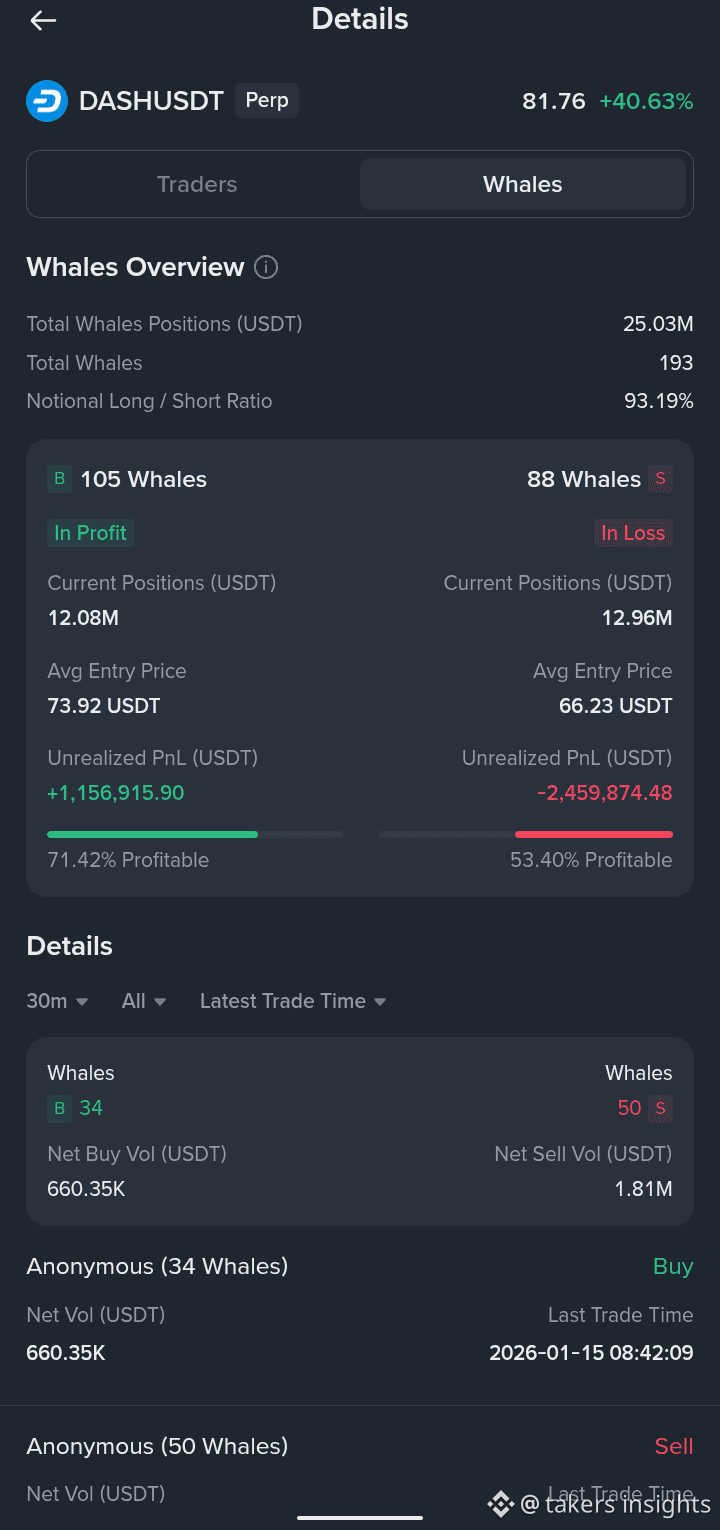This screenshot has width=720, height=1530.
Task: Tap the In Loss status badge
Action: point(633,533)
